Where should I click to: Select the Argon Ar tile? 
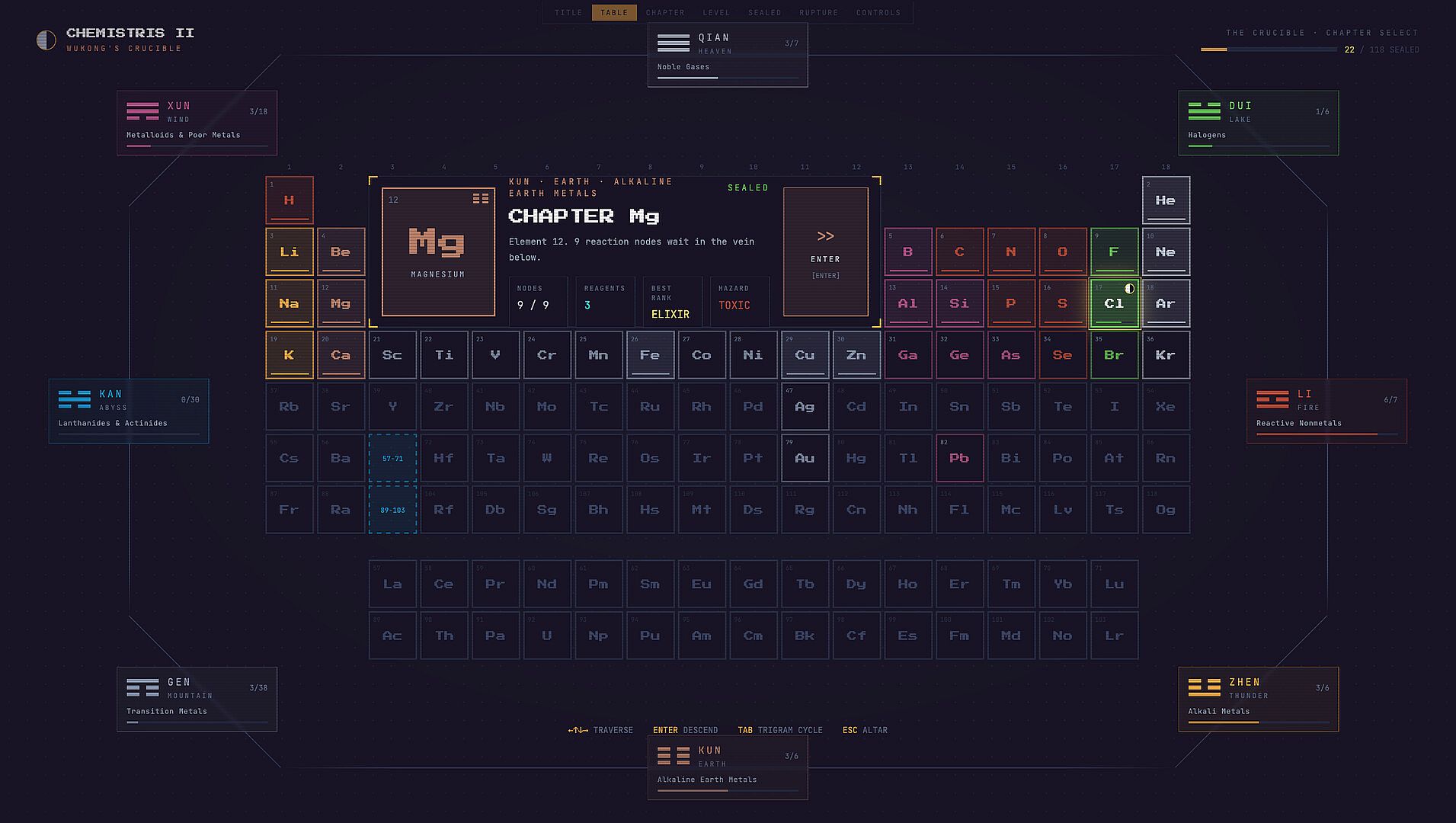point(1166,303)
